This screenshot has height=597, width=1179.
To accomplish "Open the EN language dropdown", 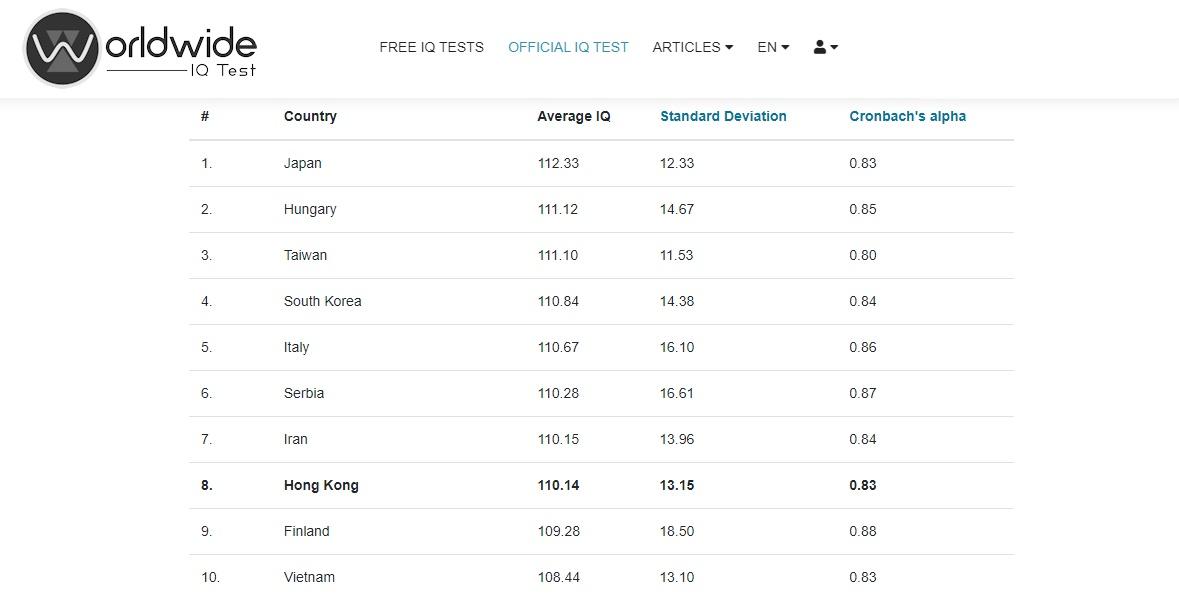I will tap(773, 47).
